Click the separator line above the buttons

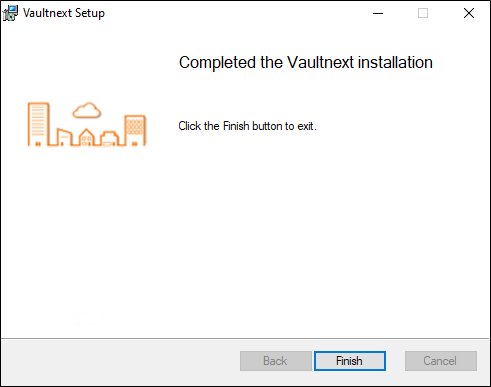point(245,339)
